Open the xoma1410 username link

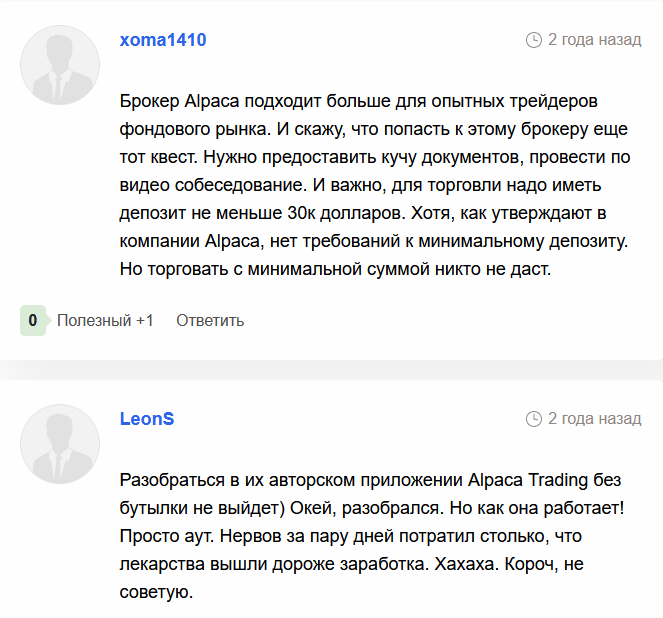(x=163, y=40)
